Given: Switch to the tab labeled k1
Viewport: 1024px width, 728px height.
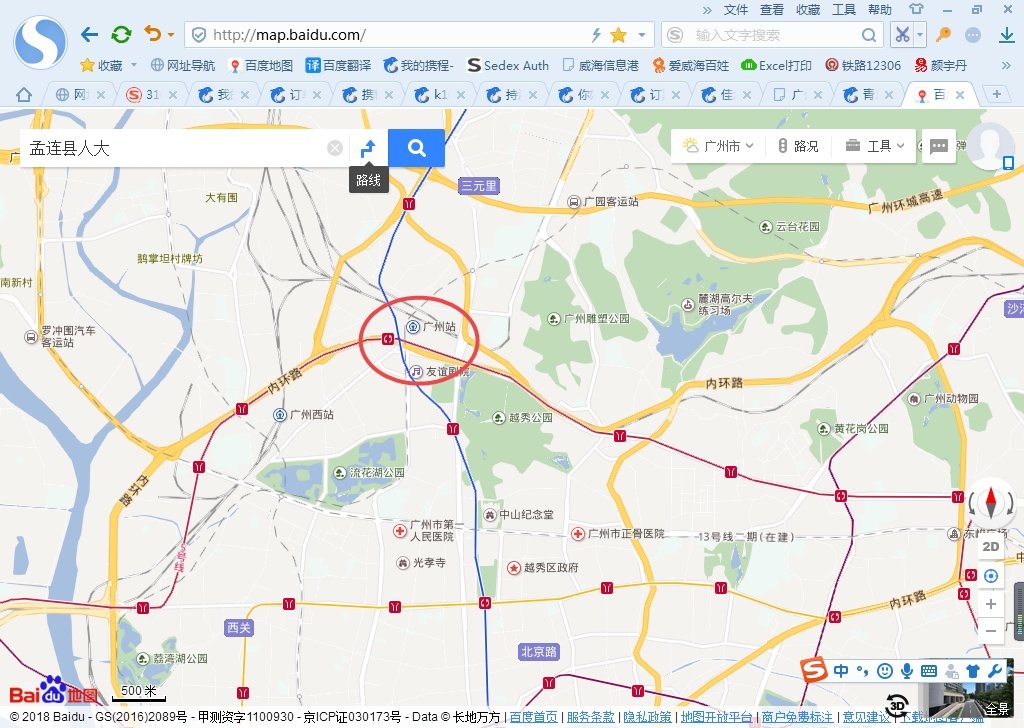Looking at the screenshot, I should coord(440,95).
